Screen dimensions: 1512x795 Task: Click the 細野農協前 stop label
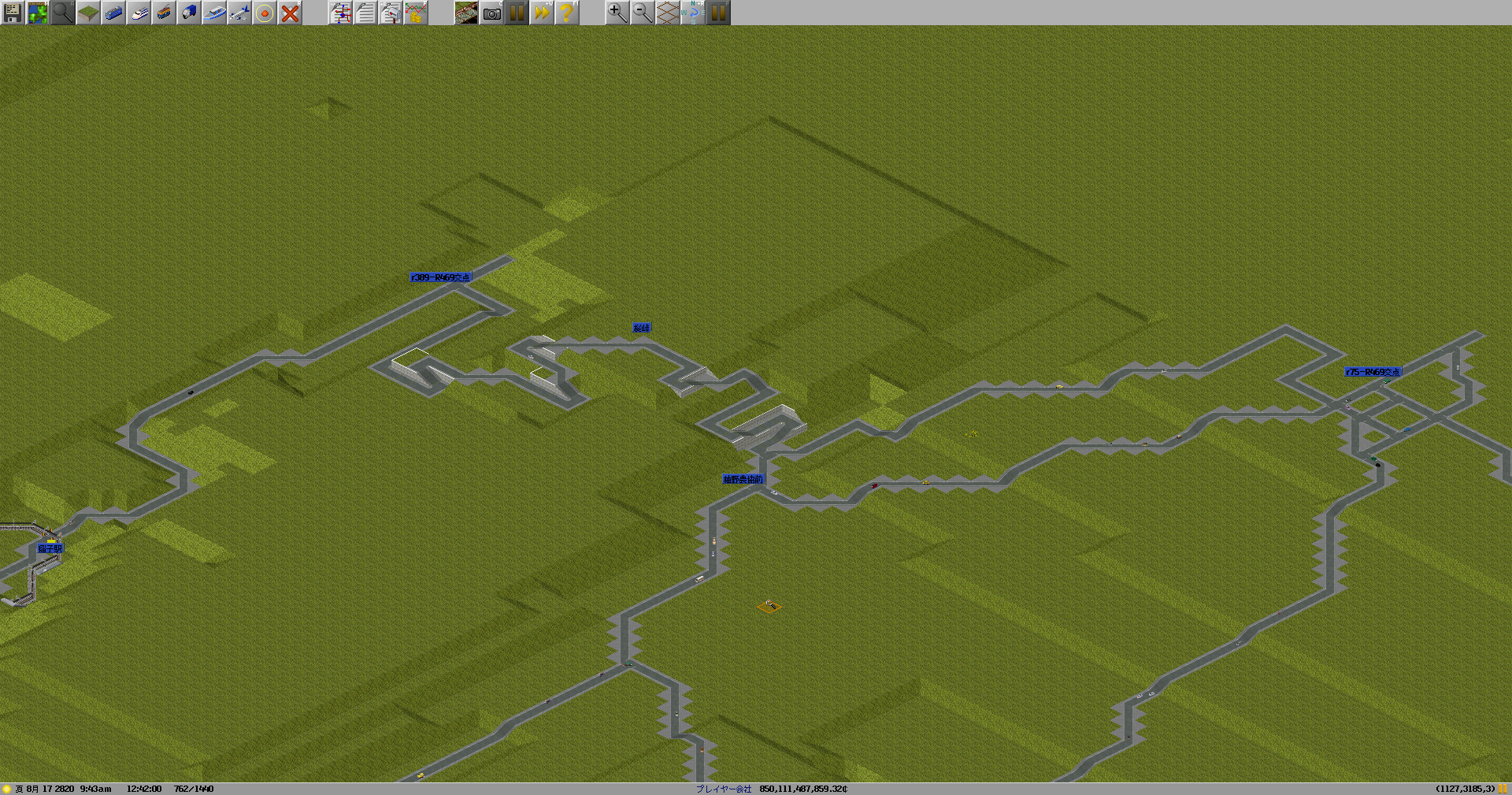click(743, 479)
